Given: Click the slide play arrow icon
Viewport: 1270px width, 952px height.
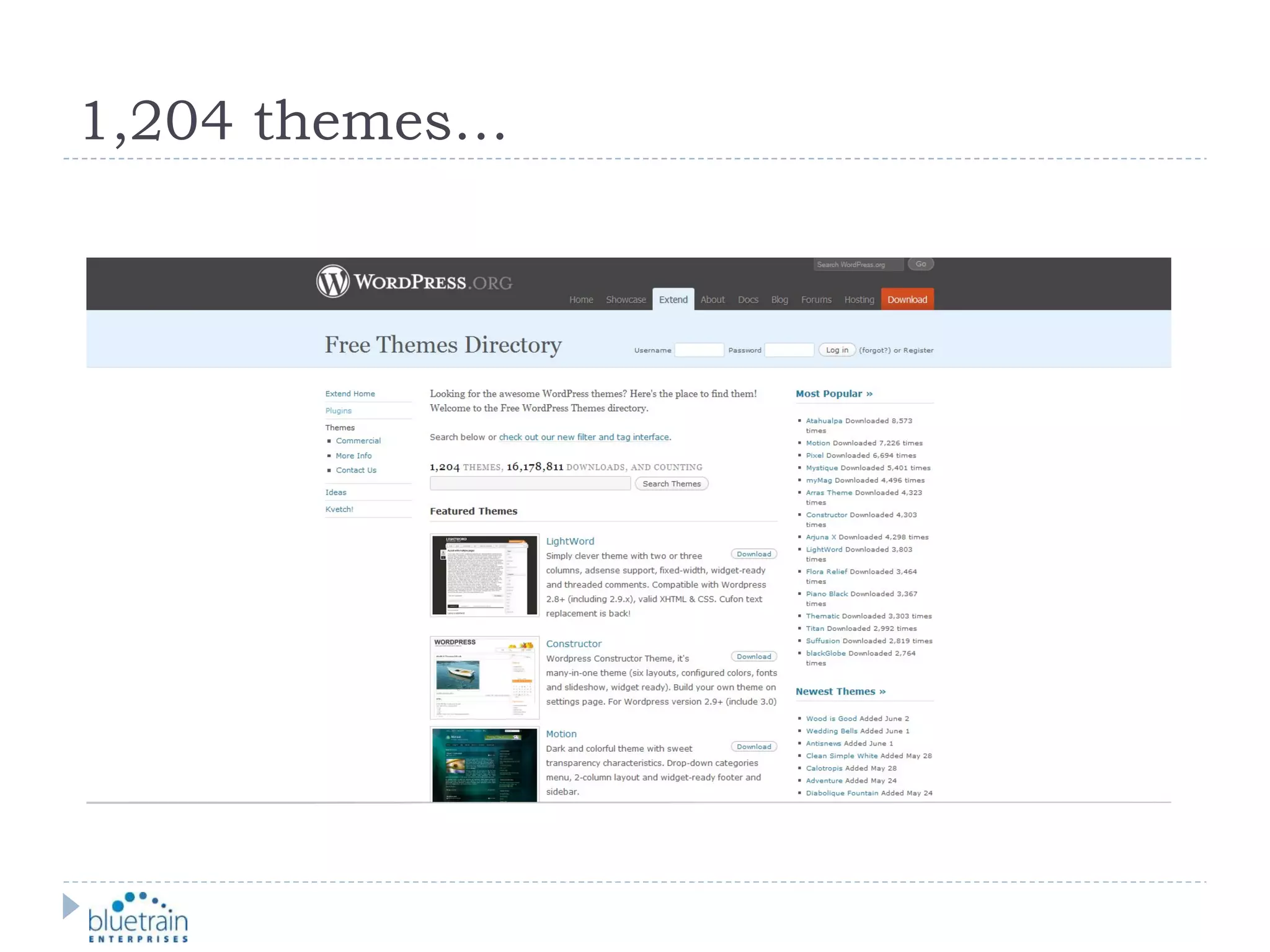Looking at the screenshot, I should pyautogui.click(x=71, y=906).
